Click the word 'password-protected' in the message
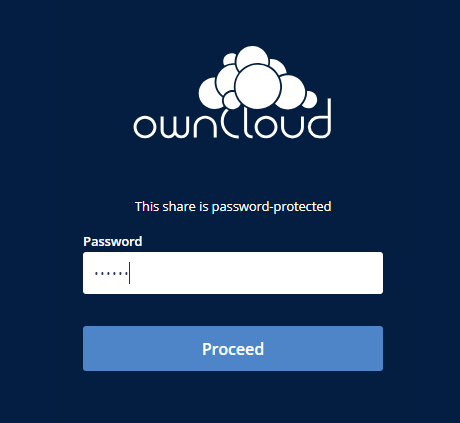 point(271,207)
